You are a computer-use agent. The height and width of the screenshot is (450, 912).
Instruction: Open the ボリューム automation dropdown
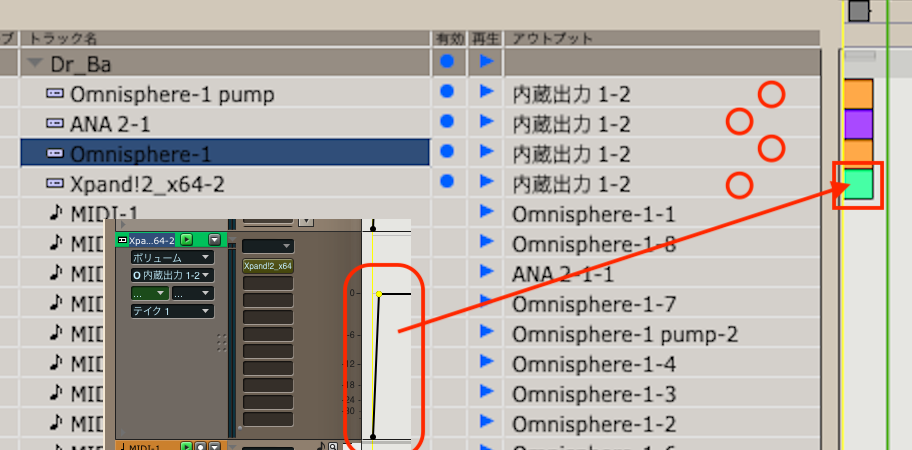172,257
